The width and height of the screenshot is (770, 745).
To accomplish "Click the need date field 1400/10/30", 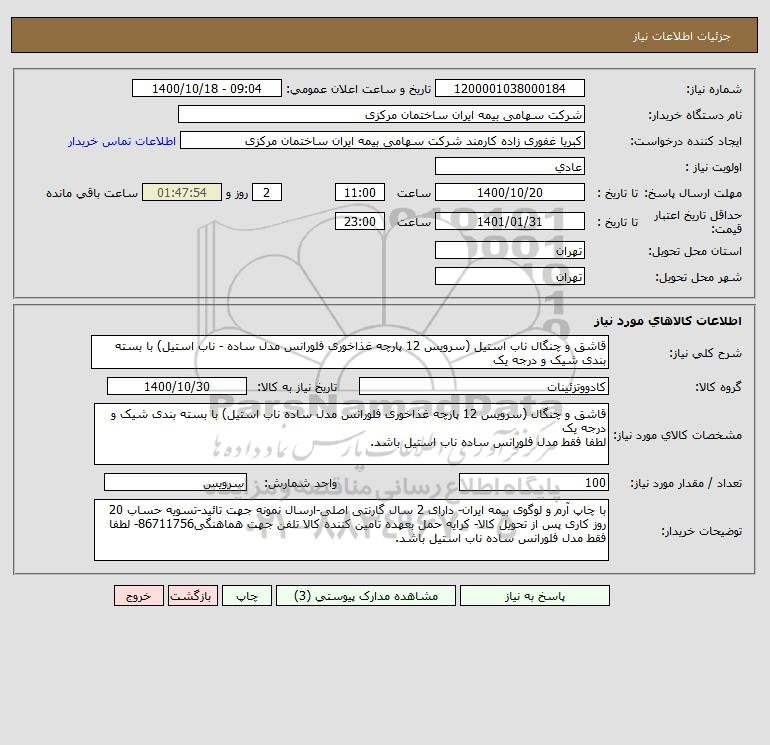I will (177, 386).
